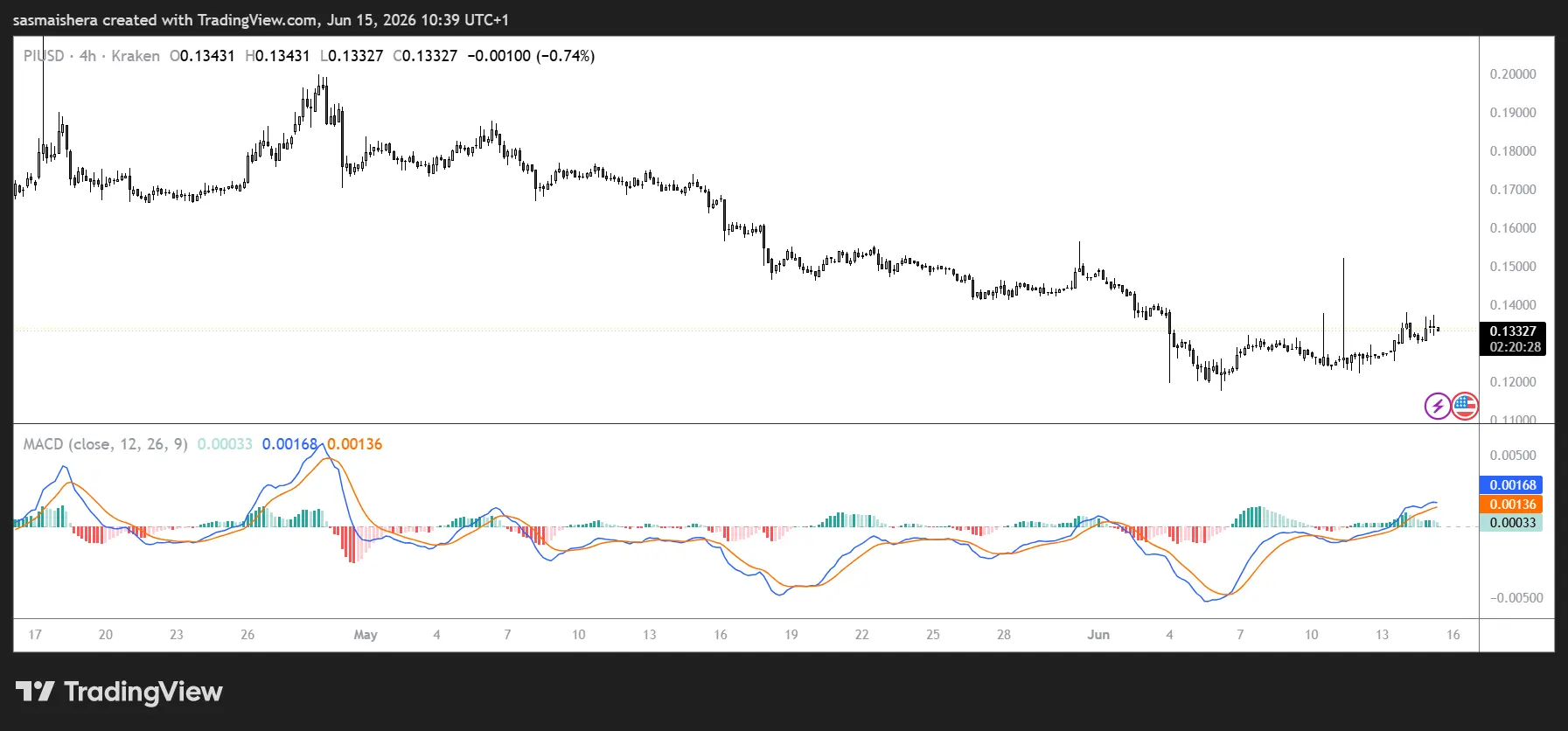Click the MACD (close, 12, 26, 9) indicator title
The image size is (1568, 731).
pos(105,444)
